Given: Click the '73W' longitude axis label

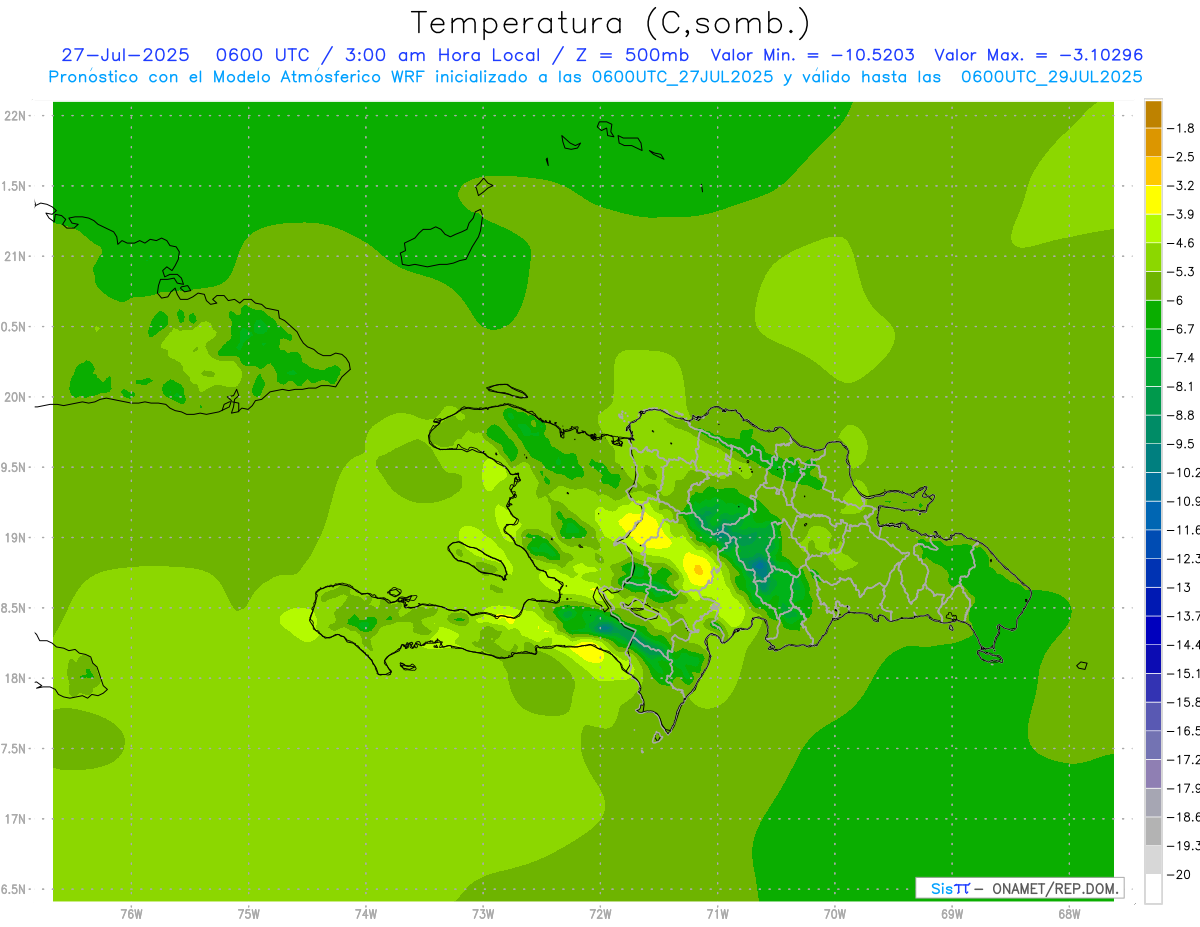Looking at the screenshot, I should 483,914.
